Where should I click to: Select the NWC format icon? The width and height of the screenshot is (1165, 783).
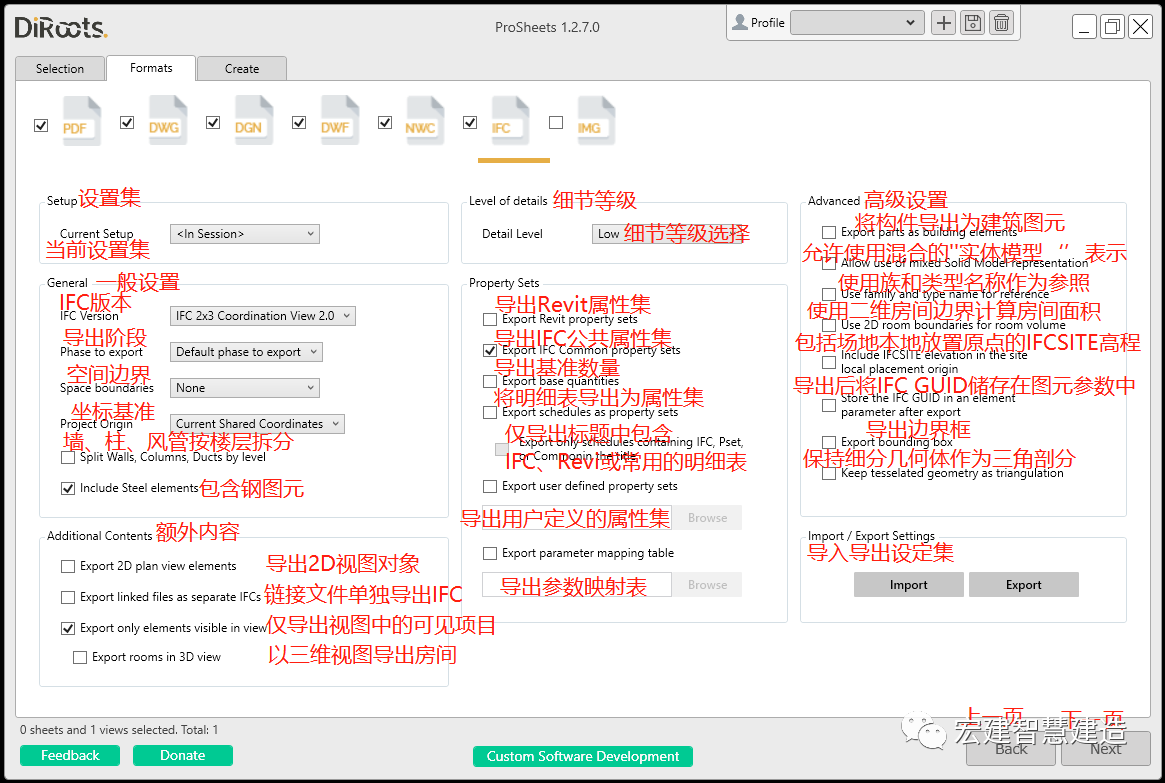coord(424,120)
